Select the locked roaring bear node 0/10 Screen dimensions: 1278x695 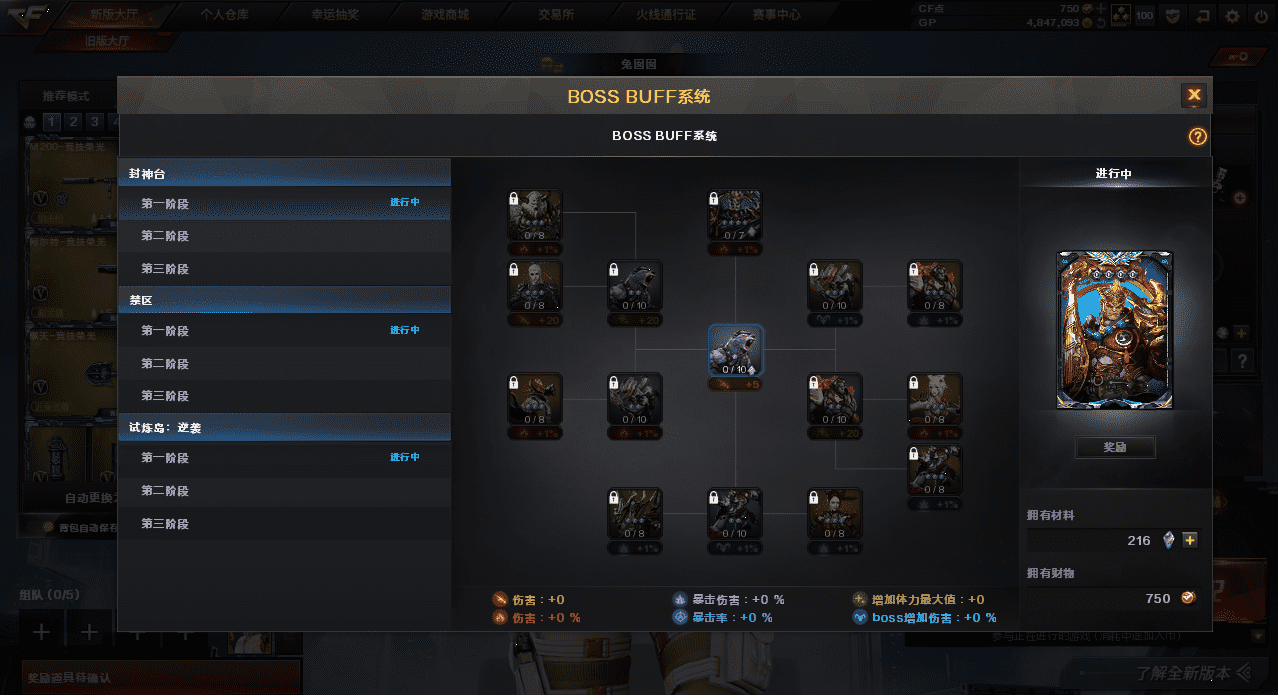(635, 287)
